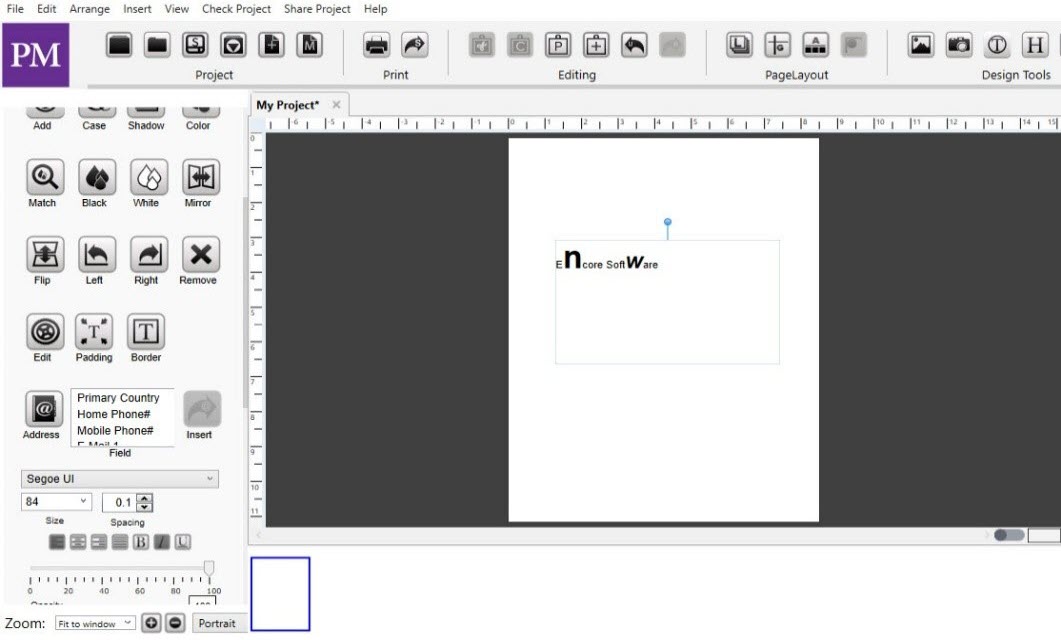Click the Undo icon in Editing group
Viewport: 1061px width, 640px height.
click(x=634, y=45)
